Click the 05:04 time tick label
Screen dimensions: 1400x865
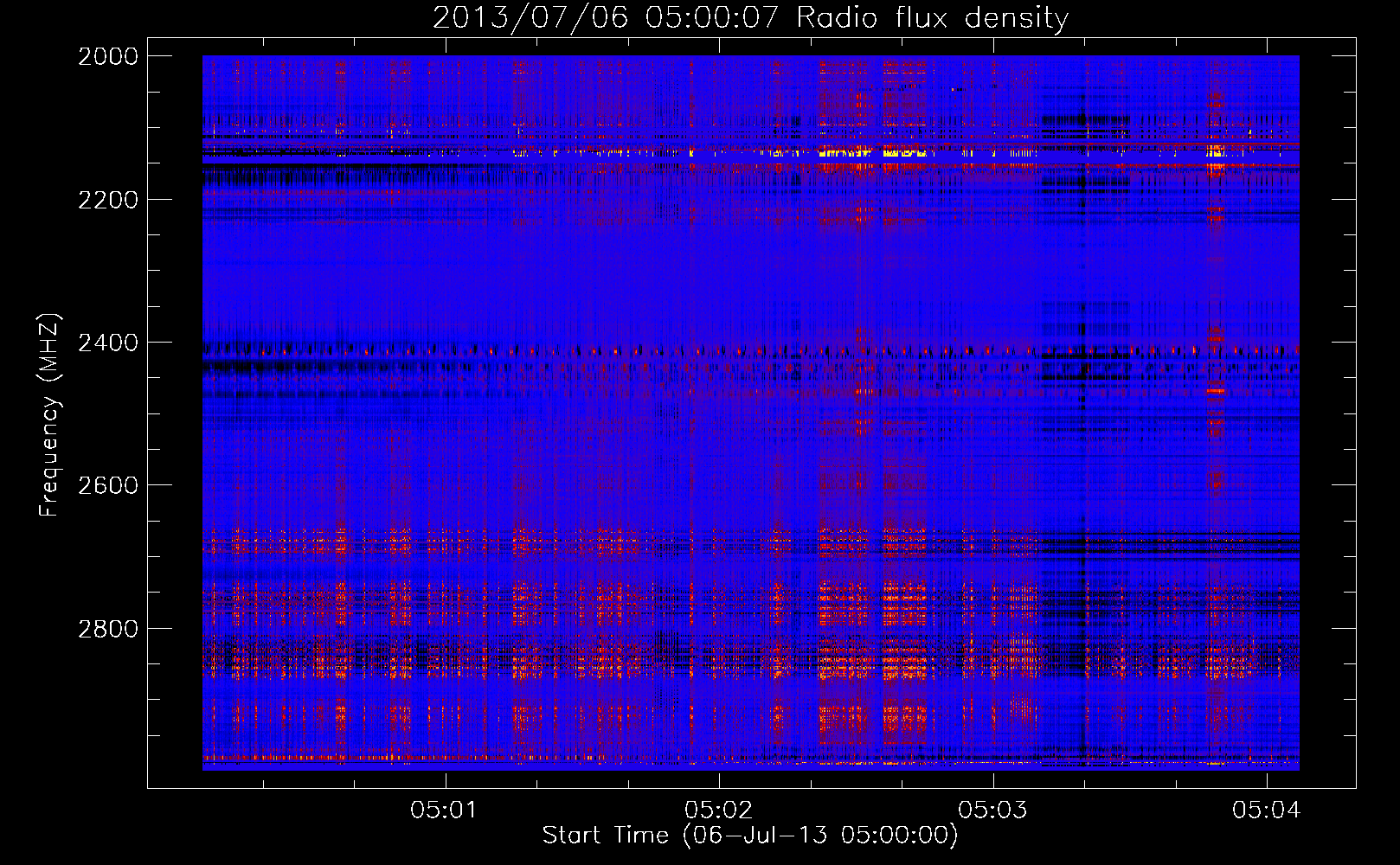click(1267, 810)
